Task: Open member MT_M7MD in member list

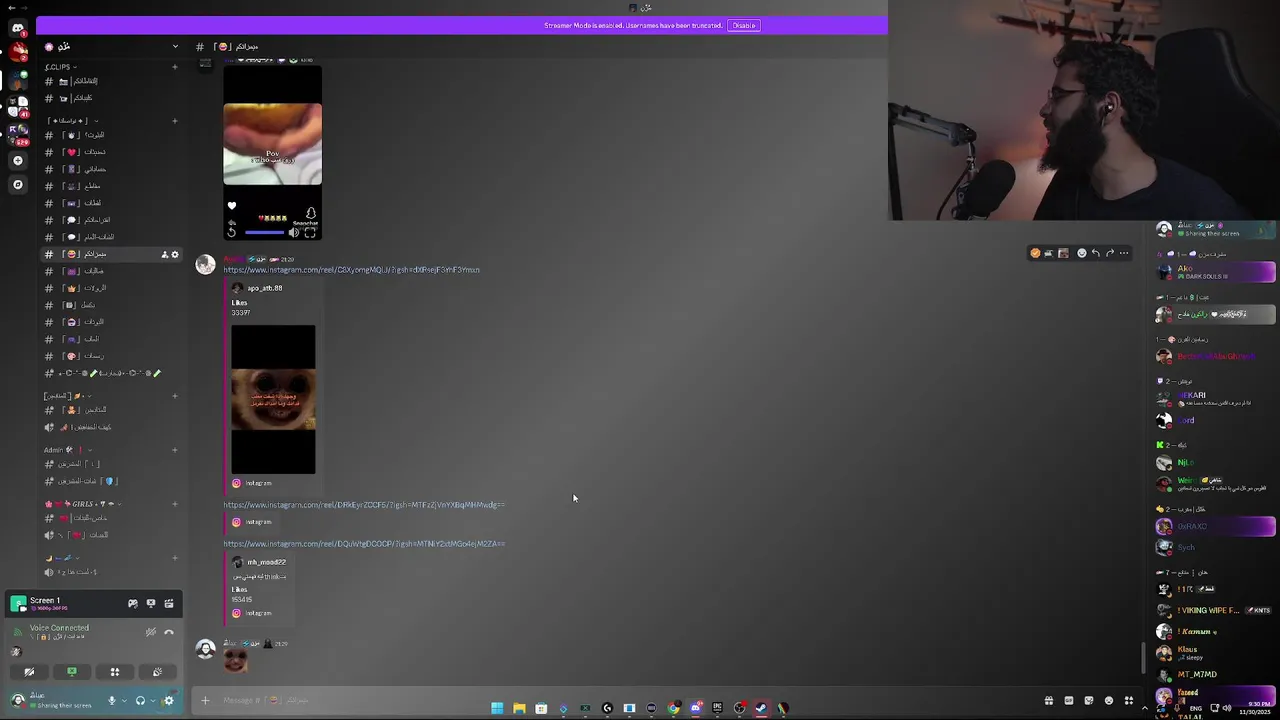Action: (1215, 674)
